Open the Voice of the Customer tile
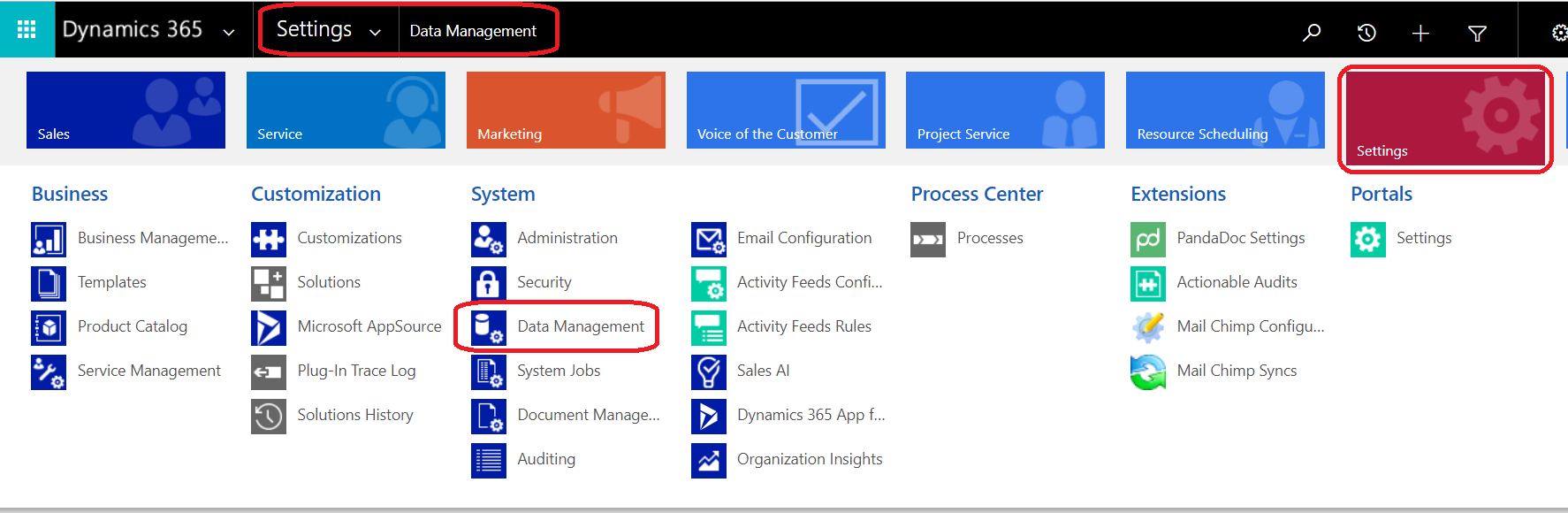Viewport: 1568px width, 513px height. point(786,110)
